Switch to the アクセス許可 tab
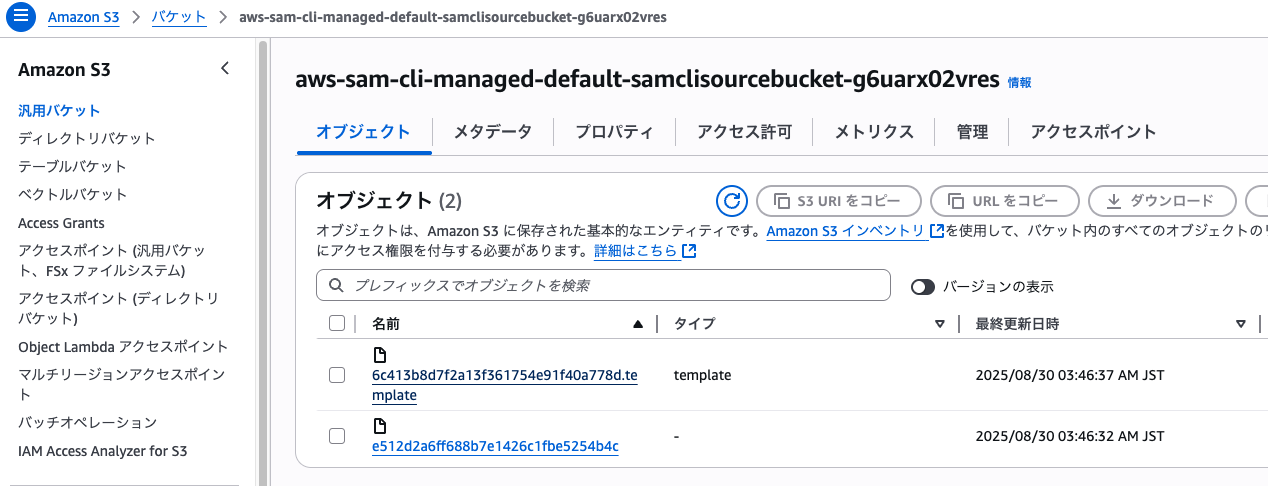The height and width of the screenshot is (486, 1268). pos(744,132)
